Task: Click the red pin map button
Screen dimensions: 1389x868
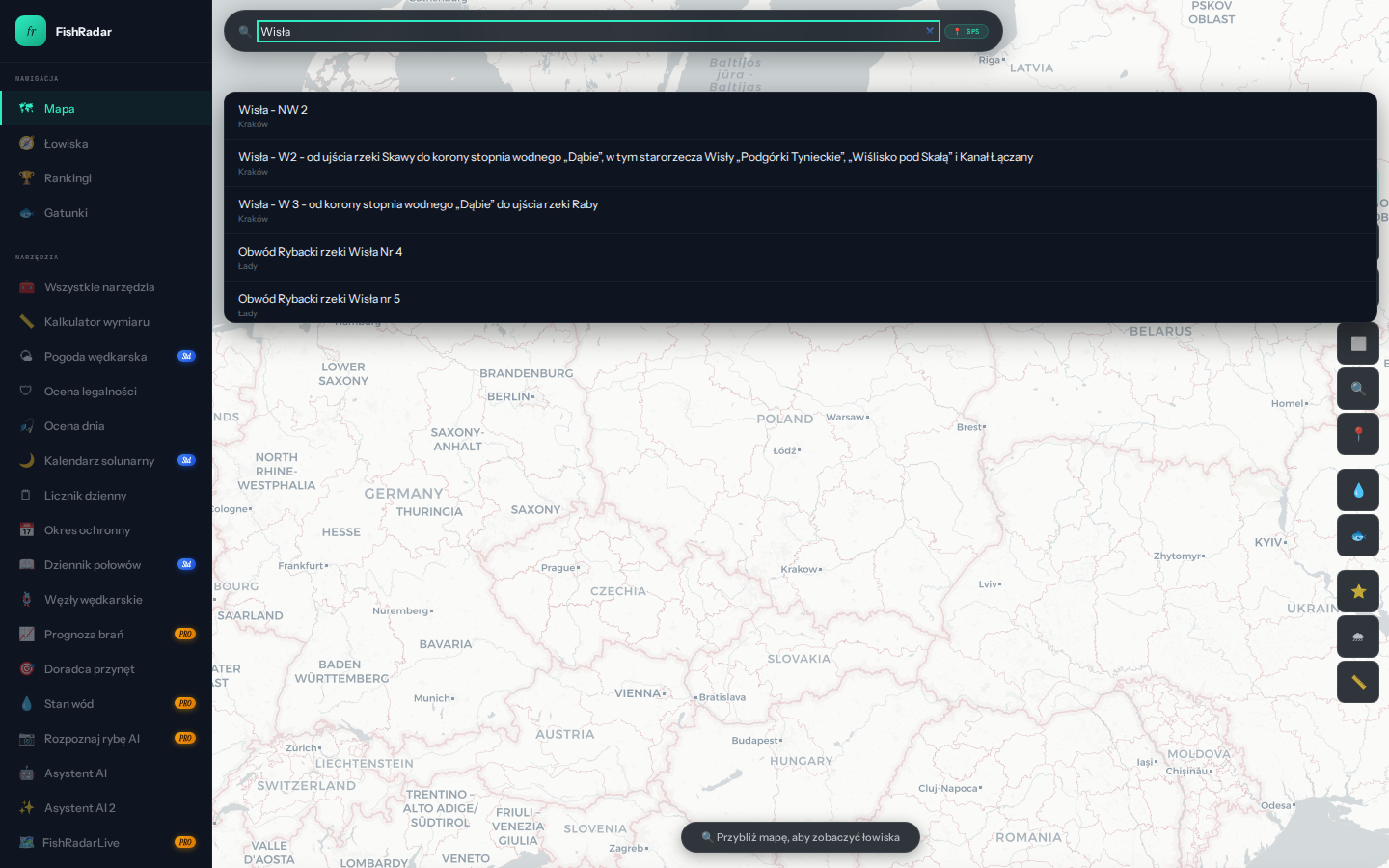Action: tap(1357, 434)
